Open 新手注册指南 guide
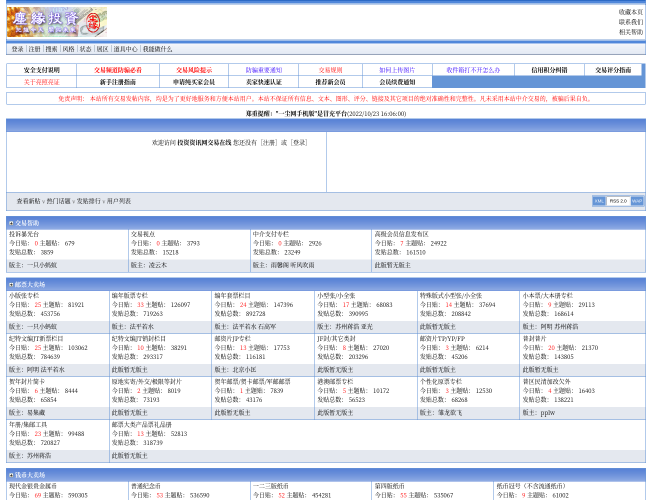Image resolution: width=650 pixels, height=500 pixels. pyautogui.click(x=117, y=82)
